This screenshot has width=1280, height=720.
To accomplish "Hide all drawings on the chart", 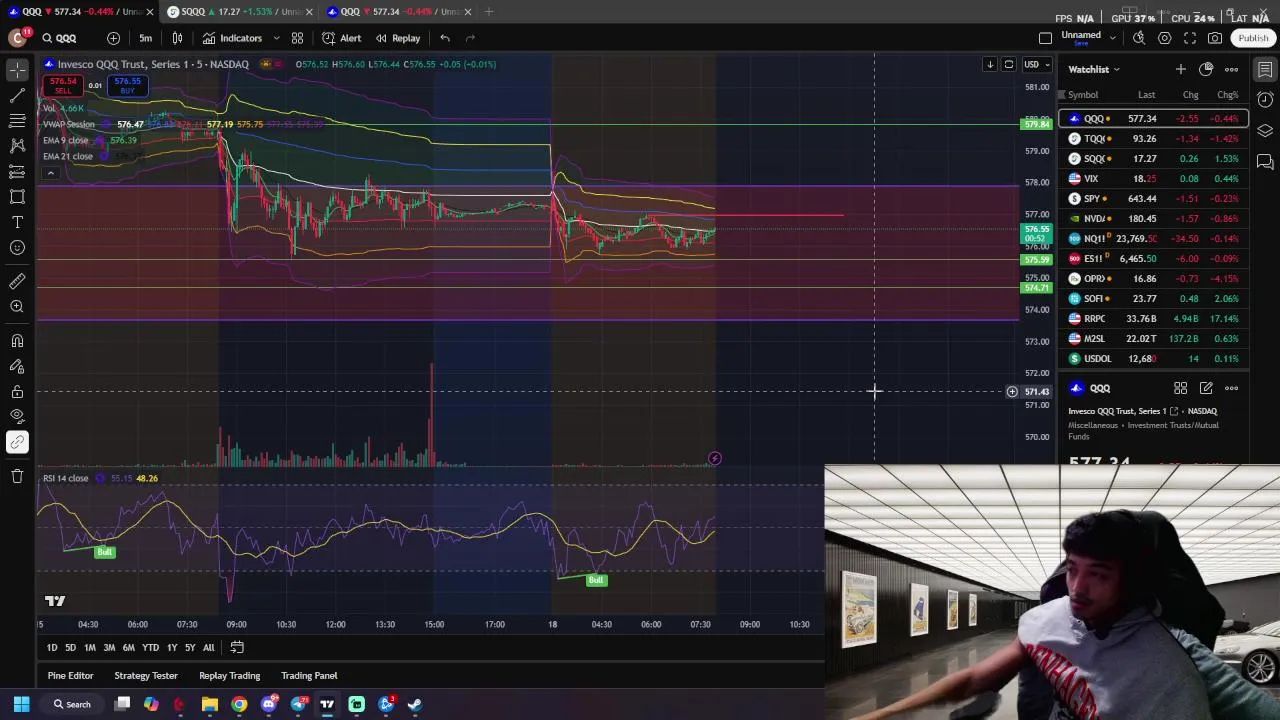I will point(17,416).
